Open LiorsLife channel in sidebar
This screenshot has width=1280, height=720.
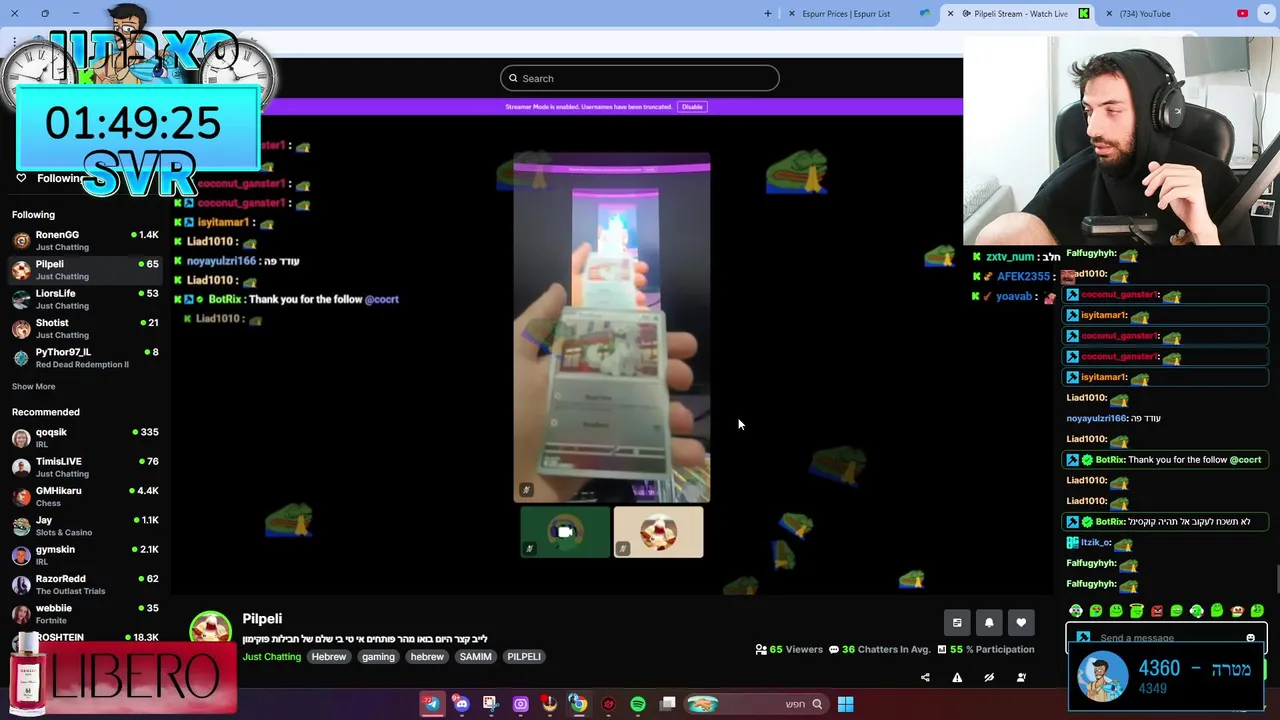pos(86,299)
